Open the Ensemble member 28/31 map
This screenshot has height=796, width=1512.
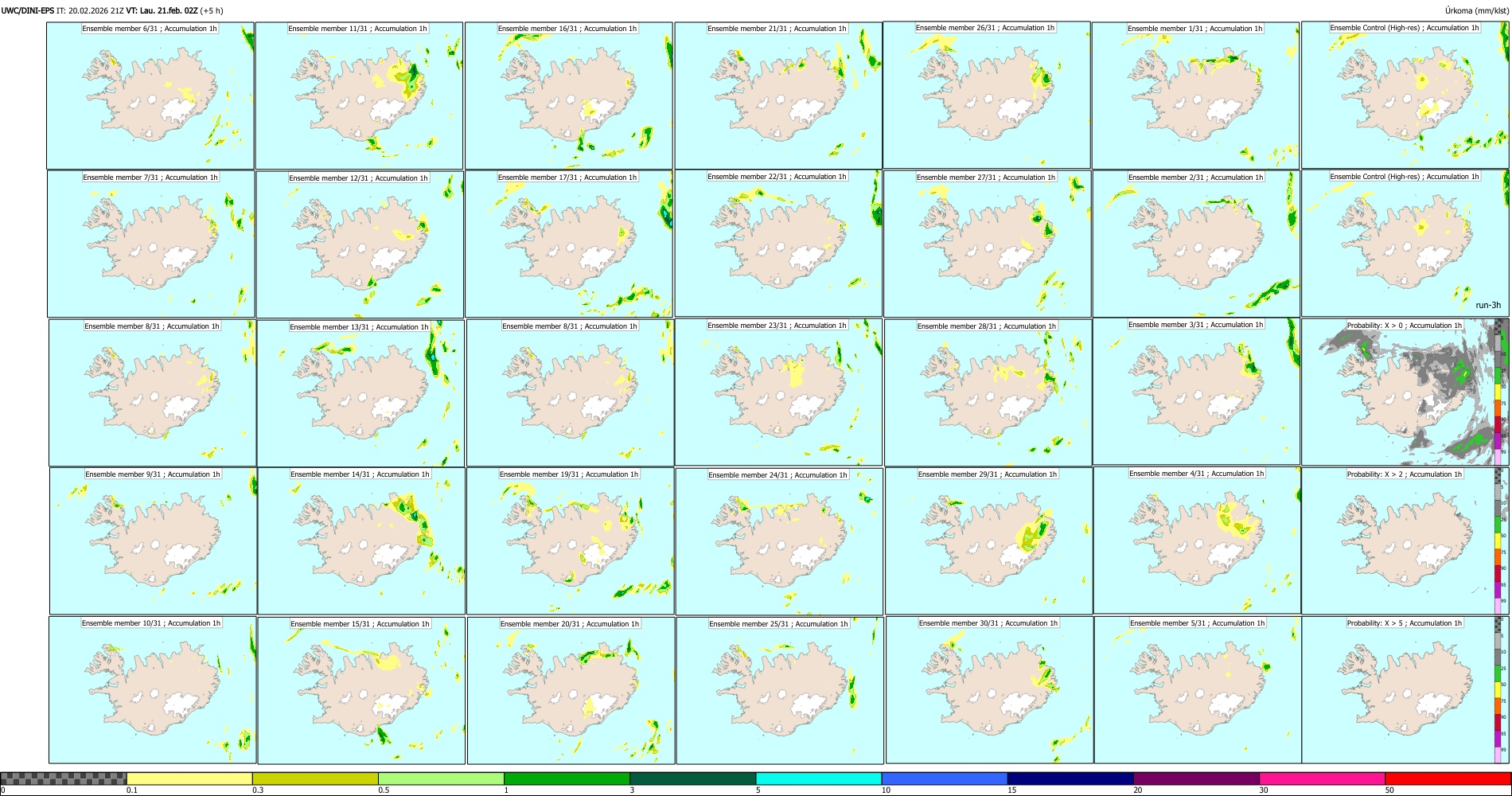click(x=988, y=393)
